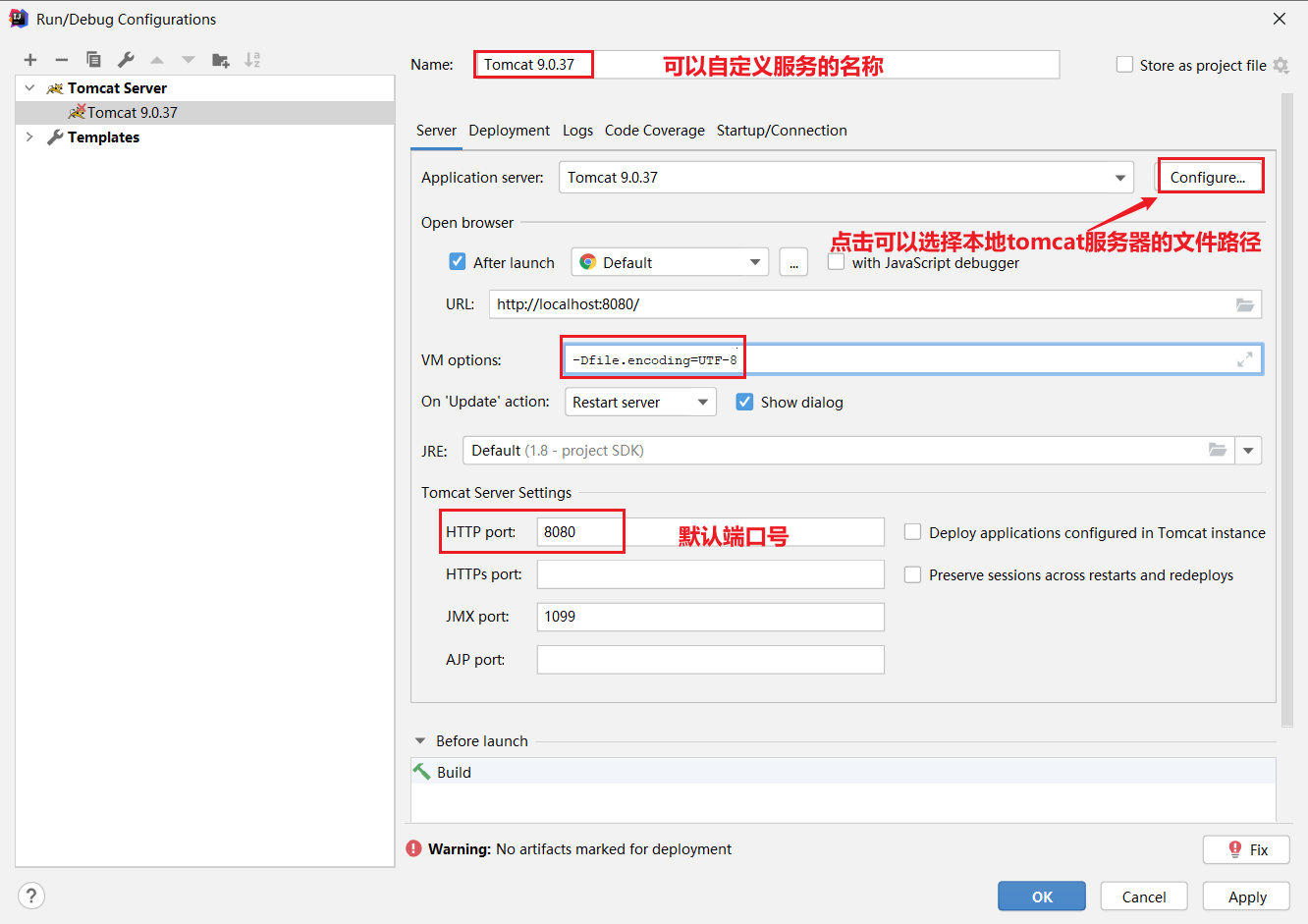Image resolution: width=1308 pixels, height=924 pixels.
Task: Click the OK button
Action: tap(1042, 897)
